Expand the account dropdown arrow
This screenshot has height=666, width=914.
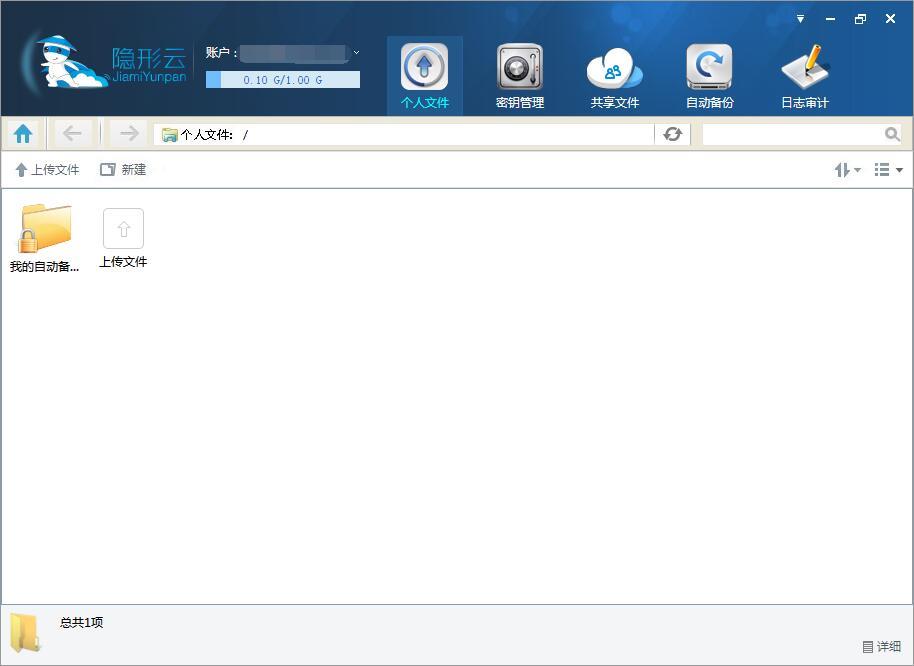tap(356, 52)
